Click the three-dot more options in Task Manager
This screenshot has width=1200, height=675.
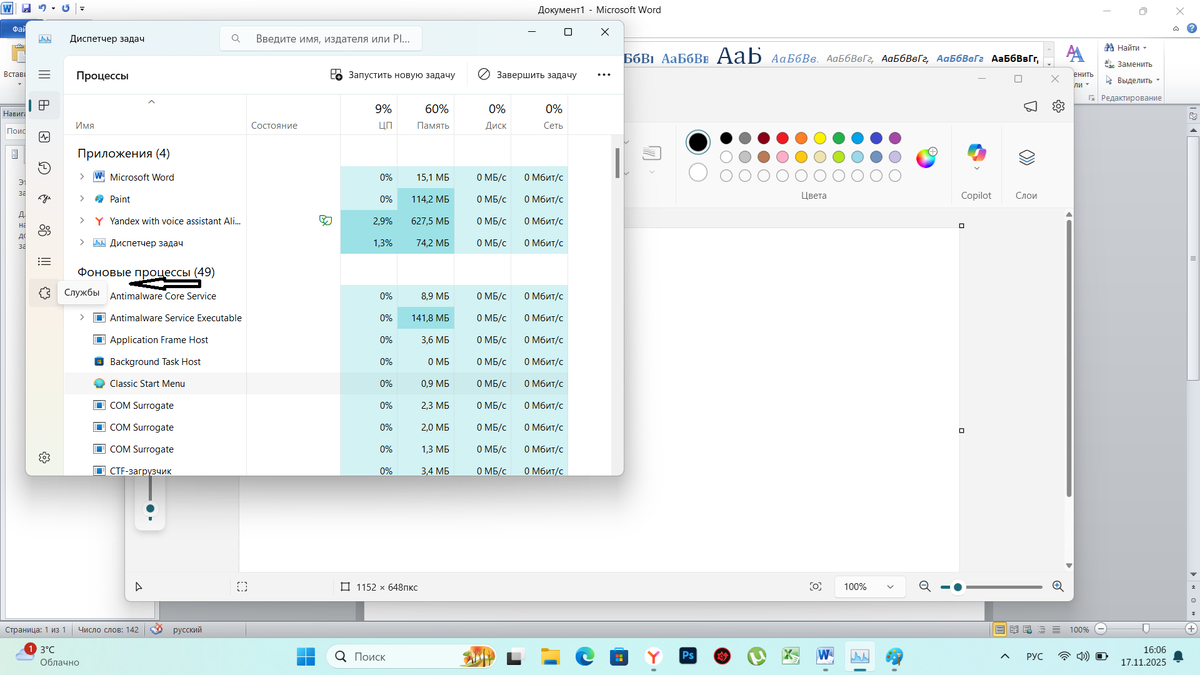pyautogui.click(x=604, y=75)
